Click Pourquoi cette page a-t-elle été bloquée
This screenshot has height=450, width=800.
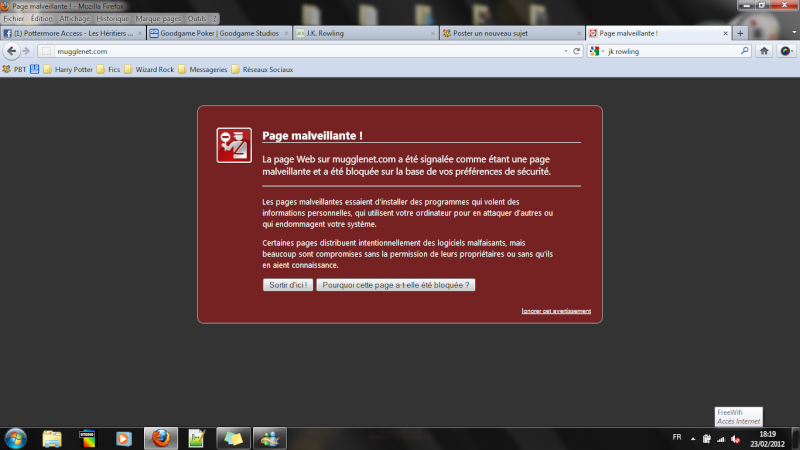point(395,285)
